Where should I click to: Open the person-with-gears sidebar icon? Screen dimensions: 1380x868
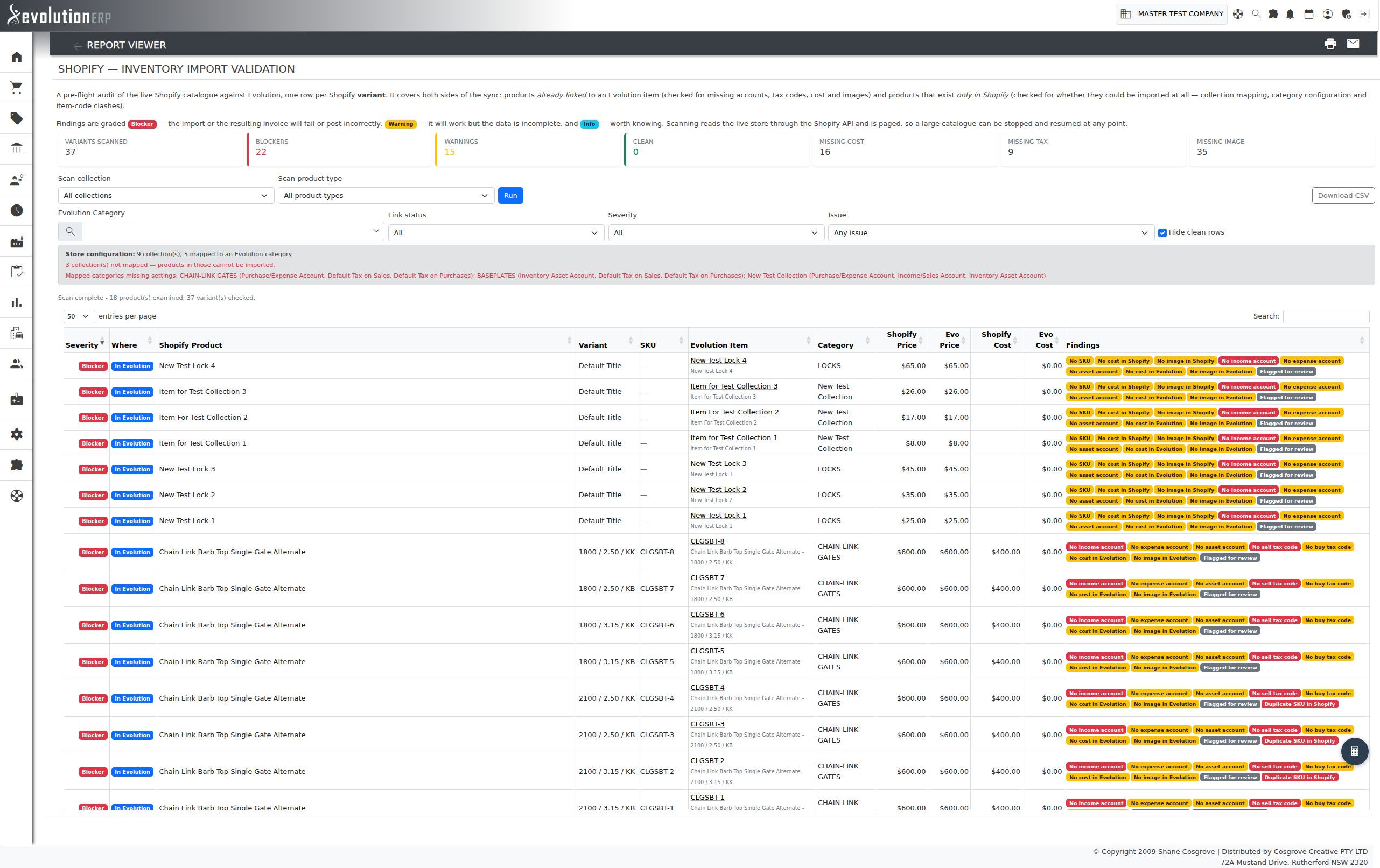17,180
